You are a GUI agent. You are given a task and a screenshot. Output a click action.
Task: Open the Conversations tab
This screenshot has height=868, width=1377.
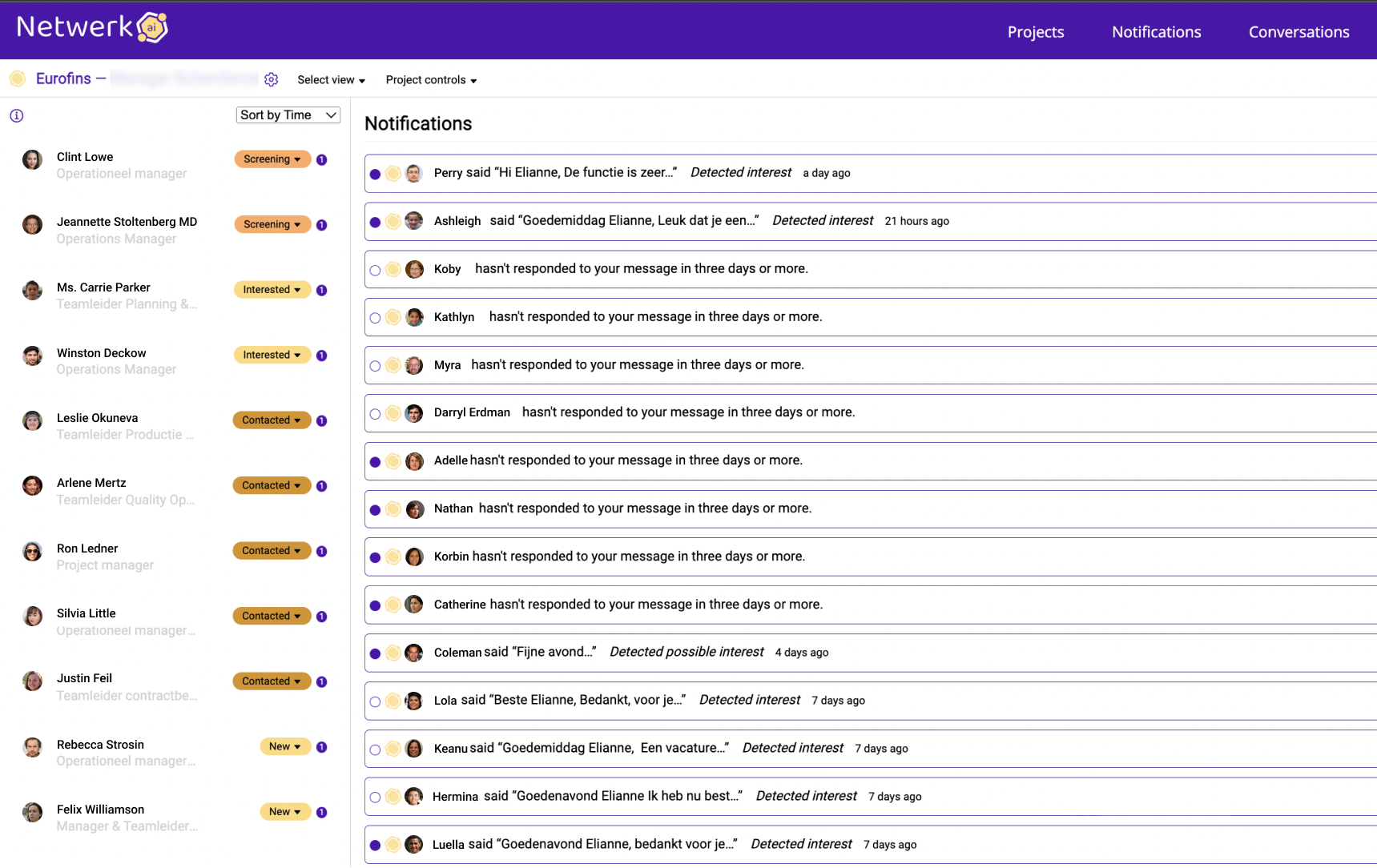[1298, 32]
